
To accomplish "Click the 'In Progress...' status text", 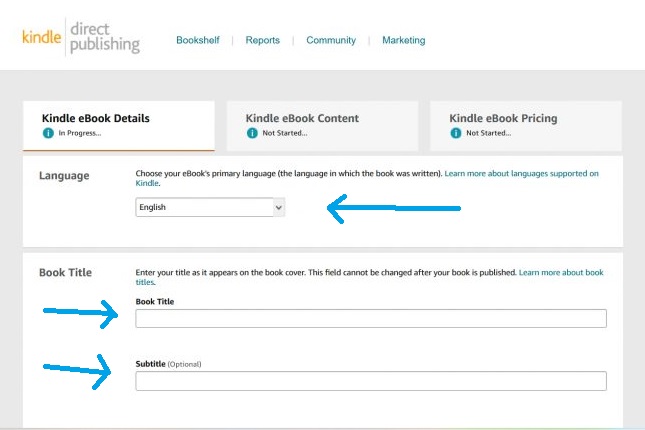I will (x=80, y=133).
